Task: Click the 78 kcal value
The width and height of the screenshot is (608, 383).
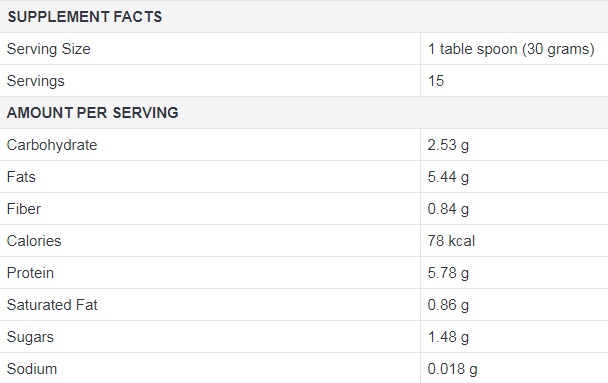Action: point(451,241)
